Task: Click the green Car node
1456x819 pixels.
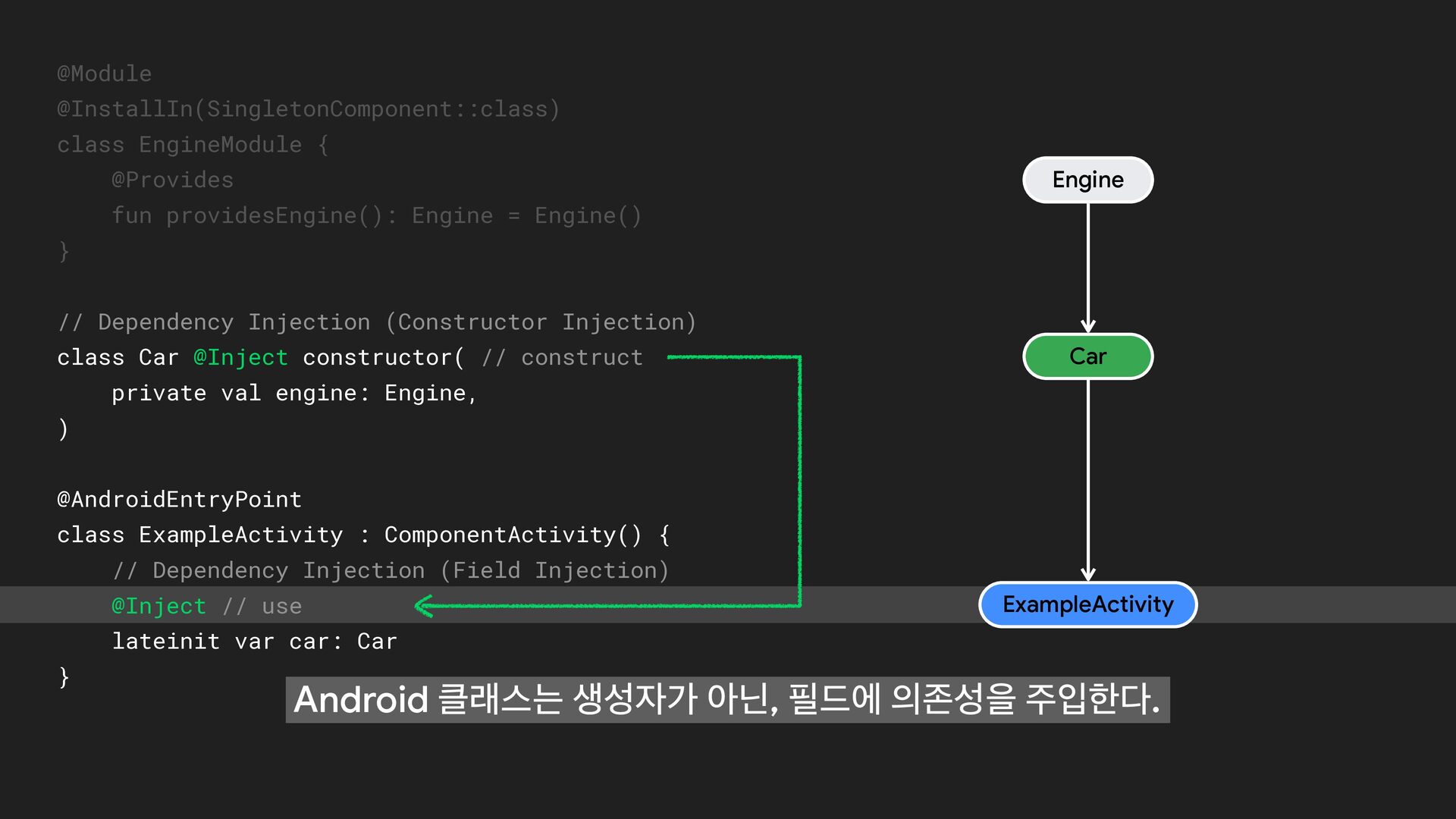Action: click(x=1087, y=356)
